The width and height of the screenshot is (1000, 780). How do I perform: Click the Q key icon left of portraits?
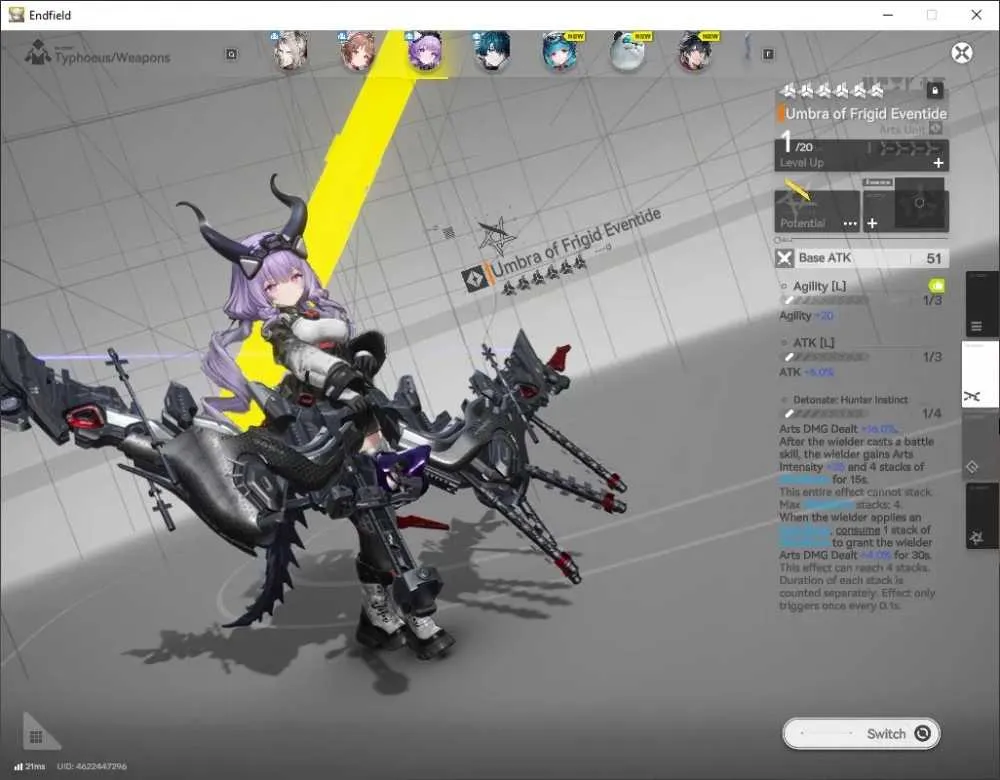232,54
